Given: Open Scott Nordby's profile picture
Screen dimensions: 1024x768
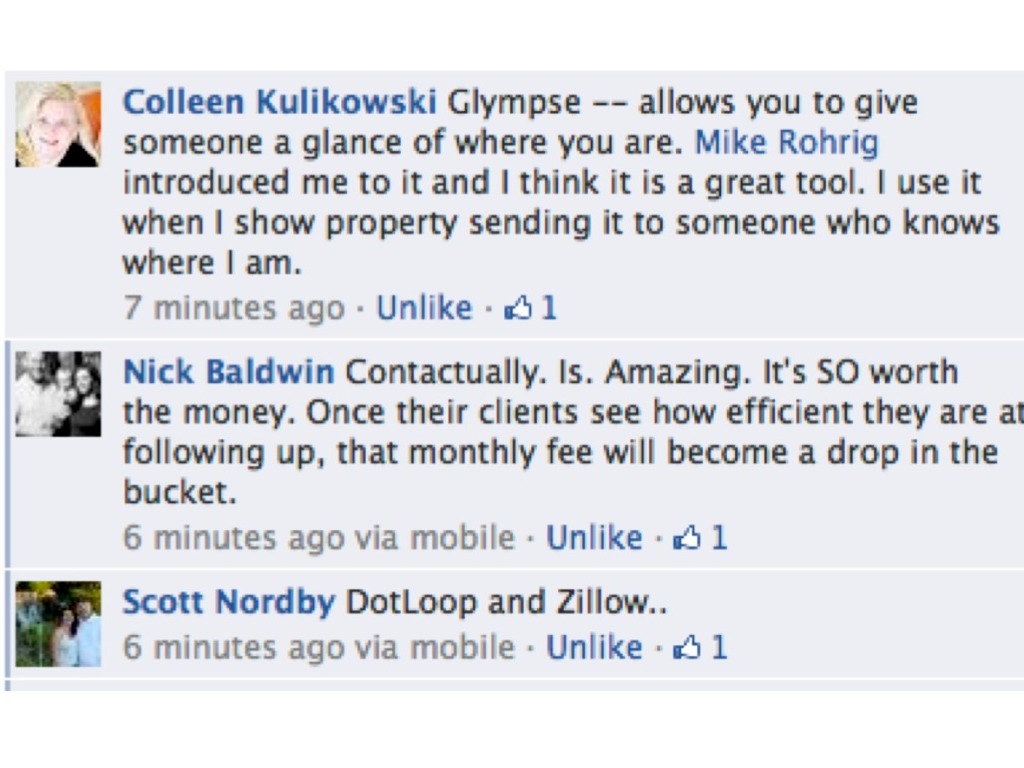Looking at the screenshot, I should coord(58,624).
